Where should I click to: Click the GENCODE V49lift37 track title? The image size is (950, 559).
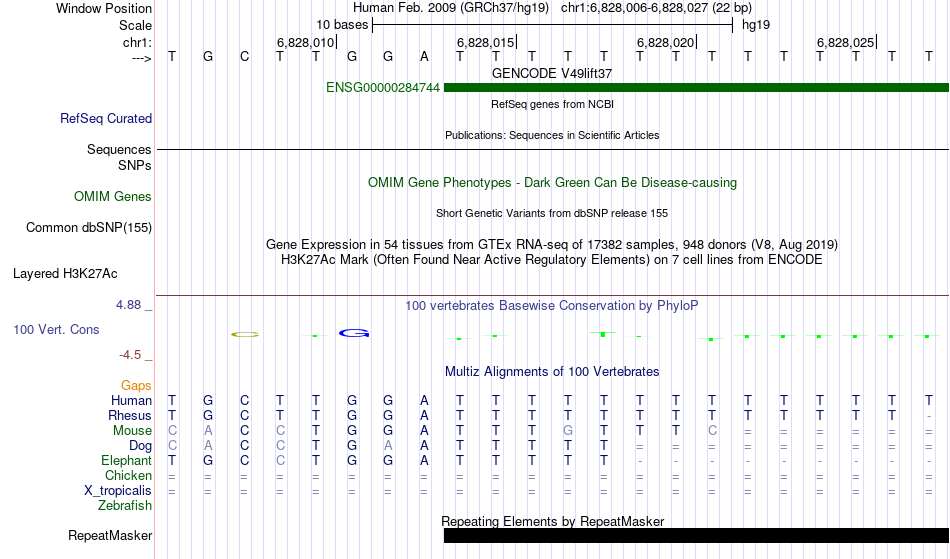click(x=552, y=74)
